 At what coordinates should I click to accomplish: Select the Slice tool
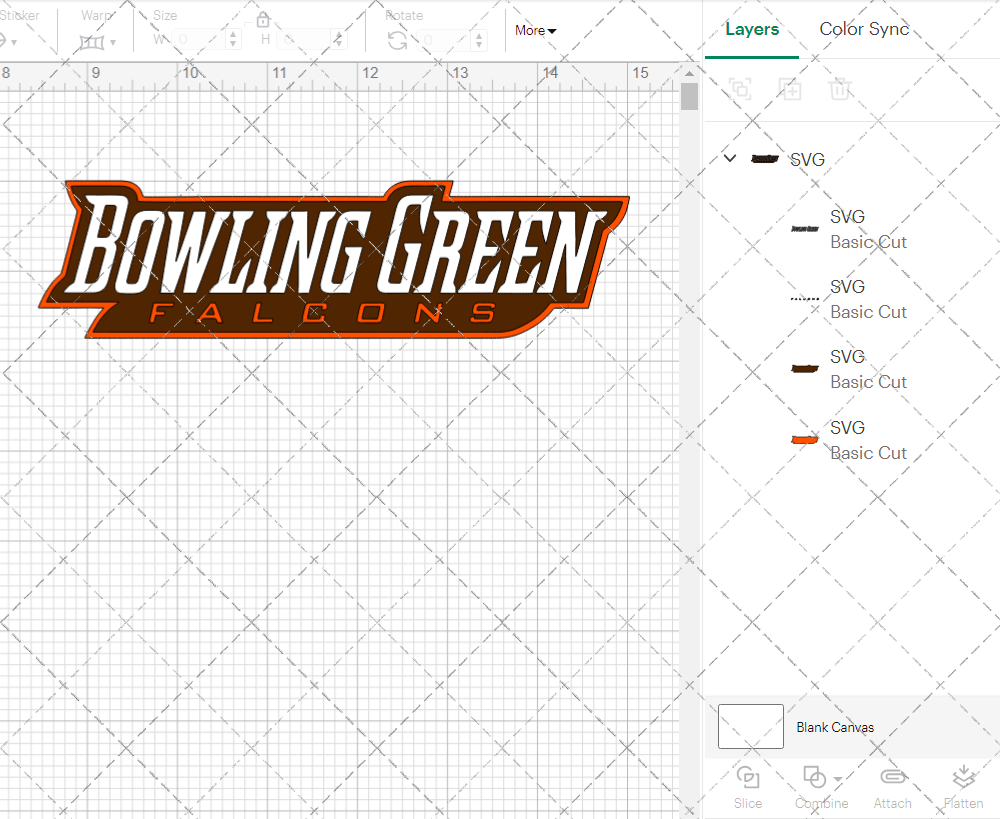[x=748, y=787]
